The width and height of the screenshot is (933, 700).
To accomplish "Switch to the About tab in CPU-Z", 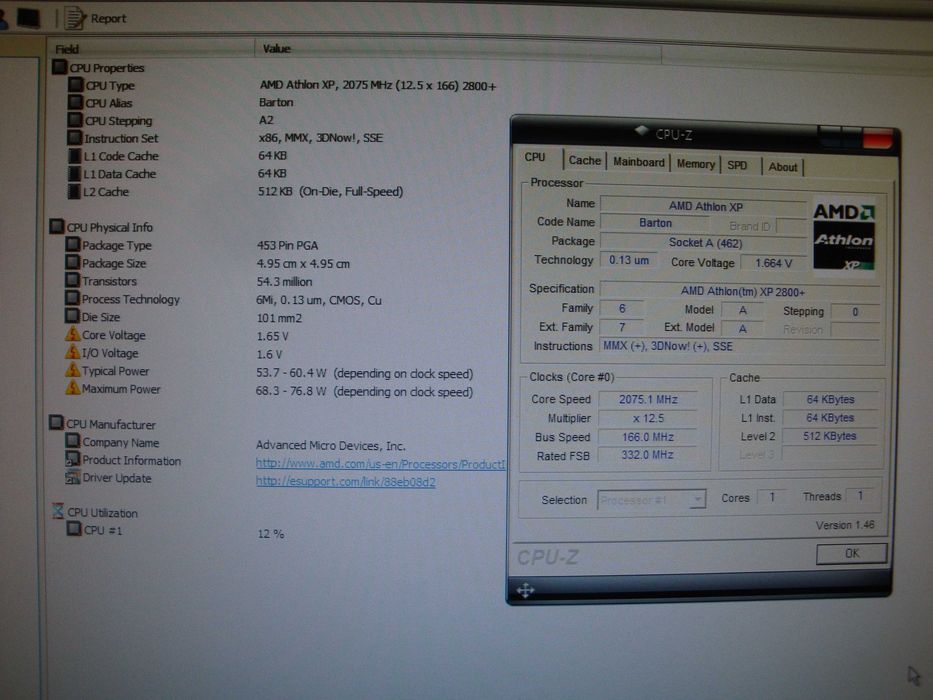I will click(782, 167).
